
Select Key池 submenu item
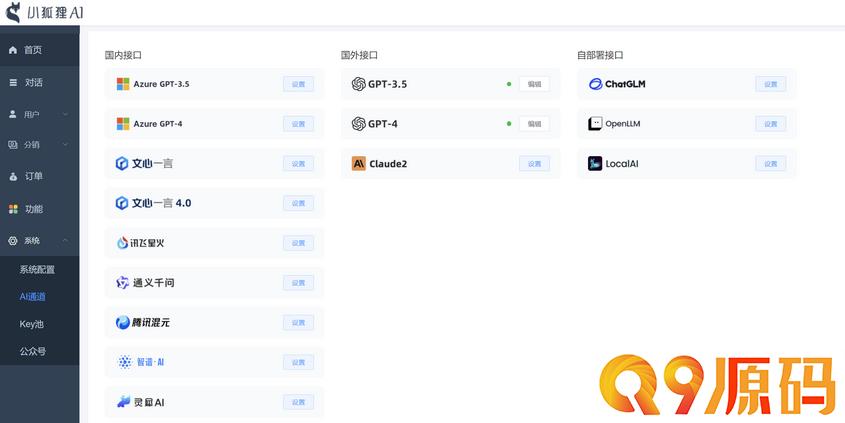[x=39, y=324]
